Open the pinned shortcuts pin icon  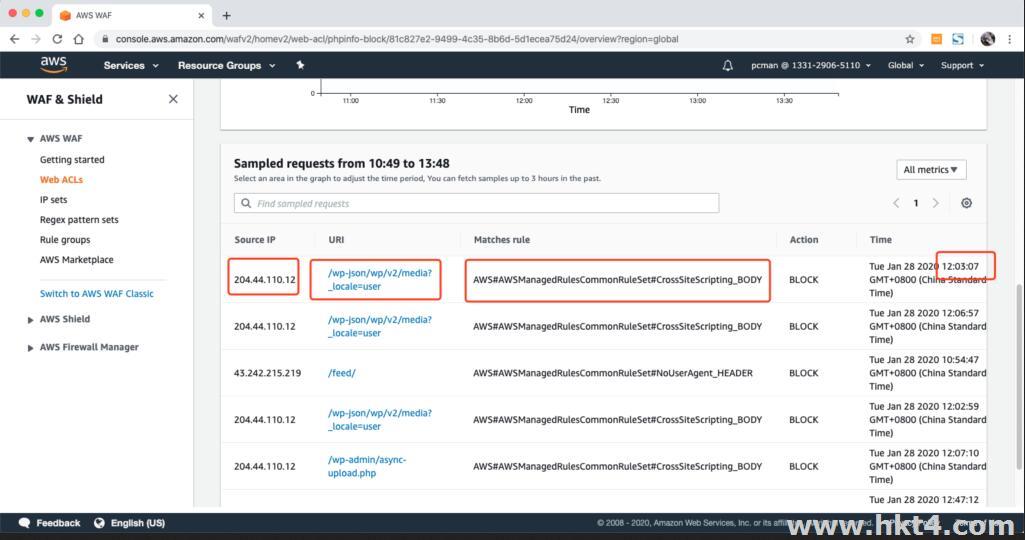click(300, 65)
